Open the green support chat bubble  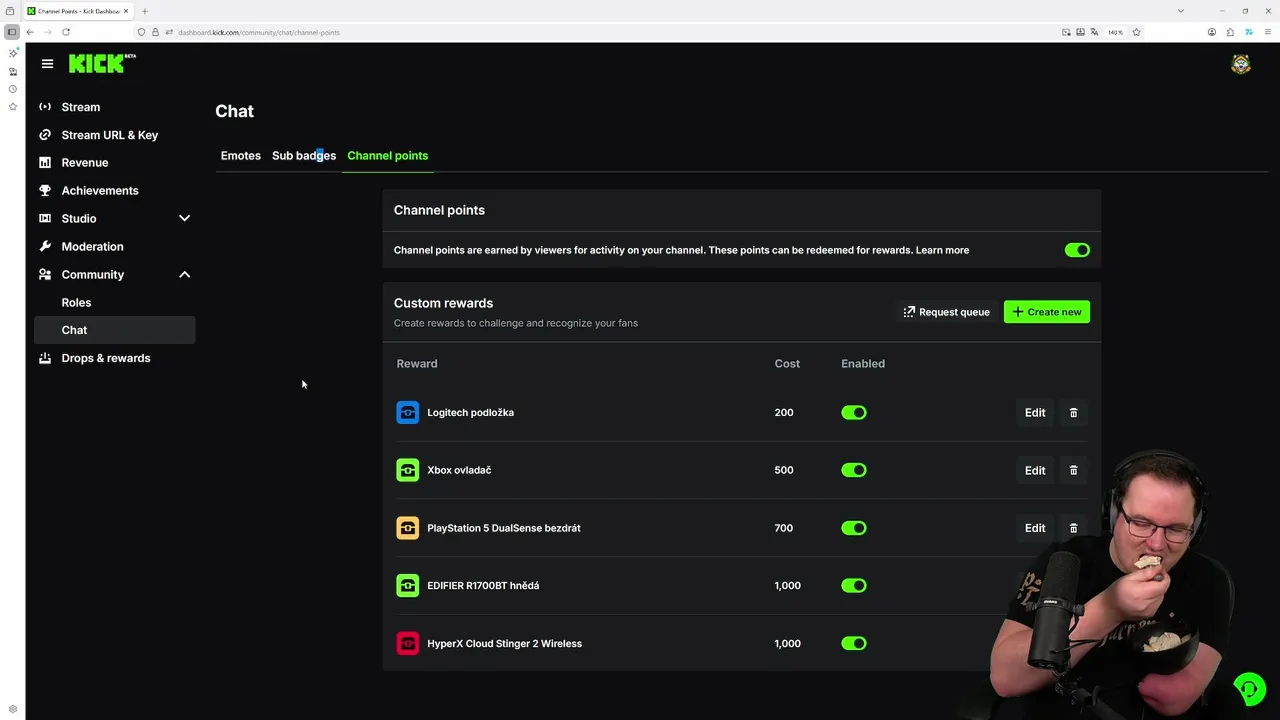tap(1248, 688)
